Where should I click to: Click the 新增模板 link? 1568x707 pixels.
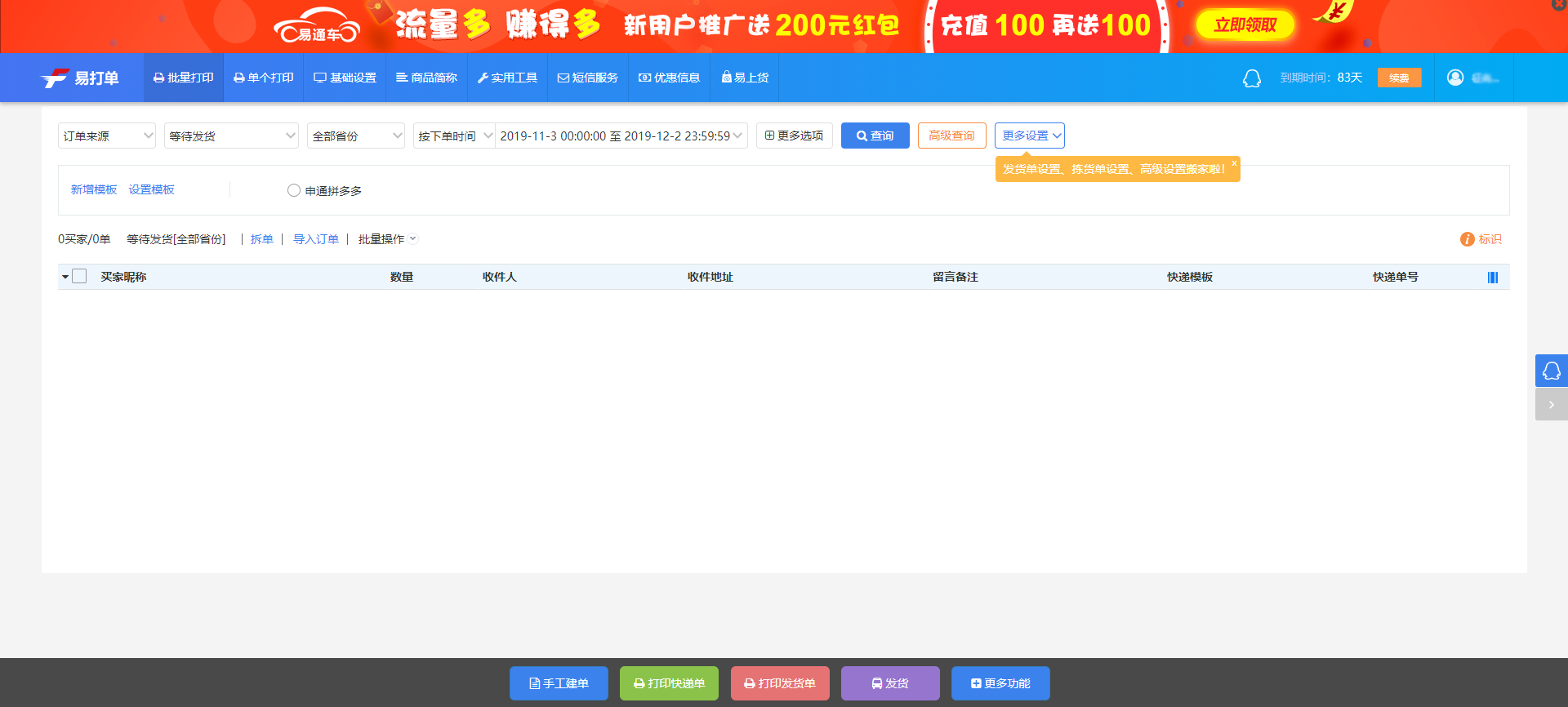coord(94,189)
